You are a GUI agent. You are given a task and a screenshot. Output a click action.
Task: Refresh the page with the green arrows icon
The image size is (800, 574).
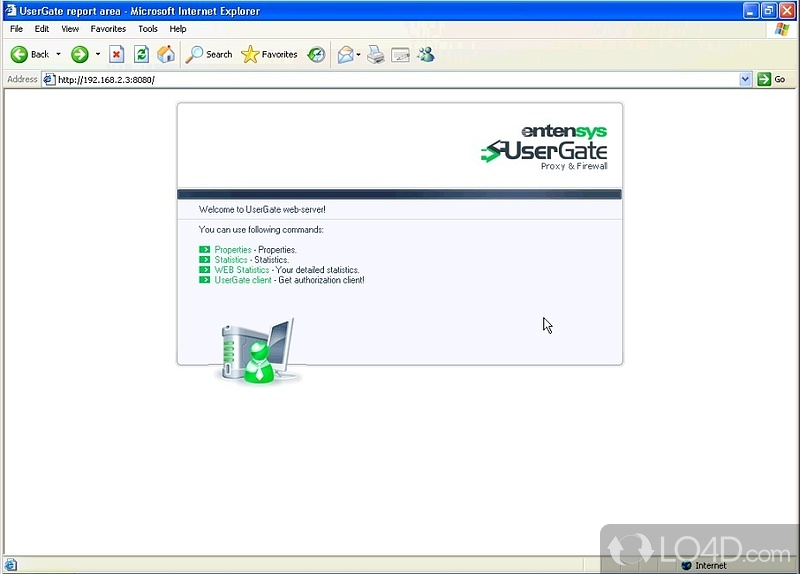141,54
